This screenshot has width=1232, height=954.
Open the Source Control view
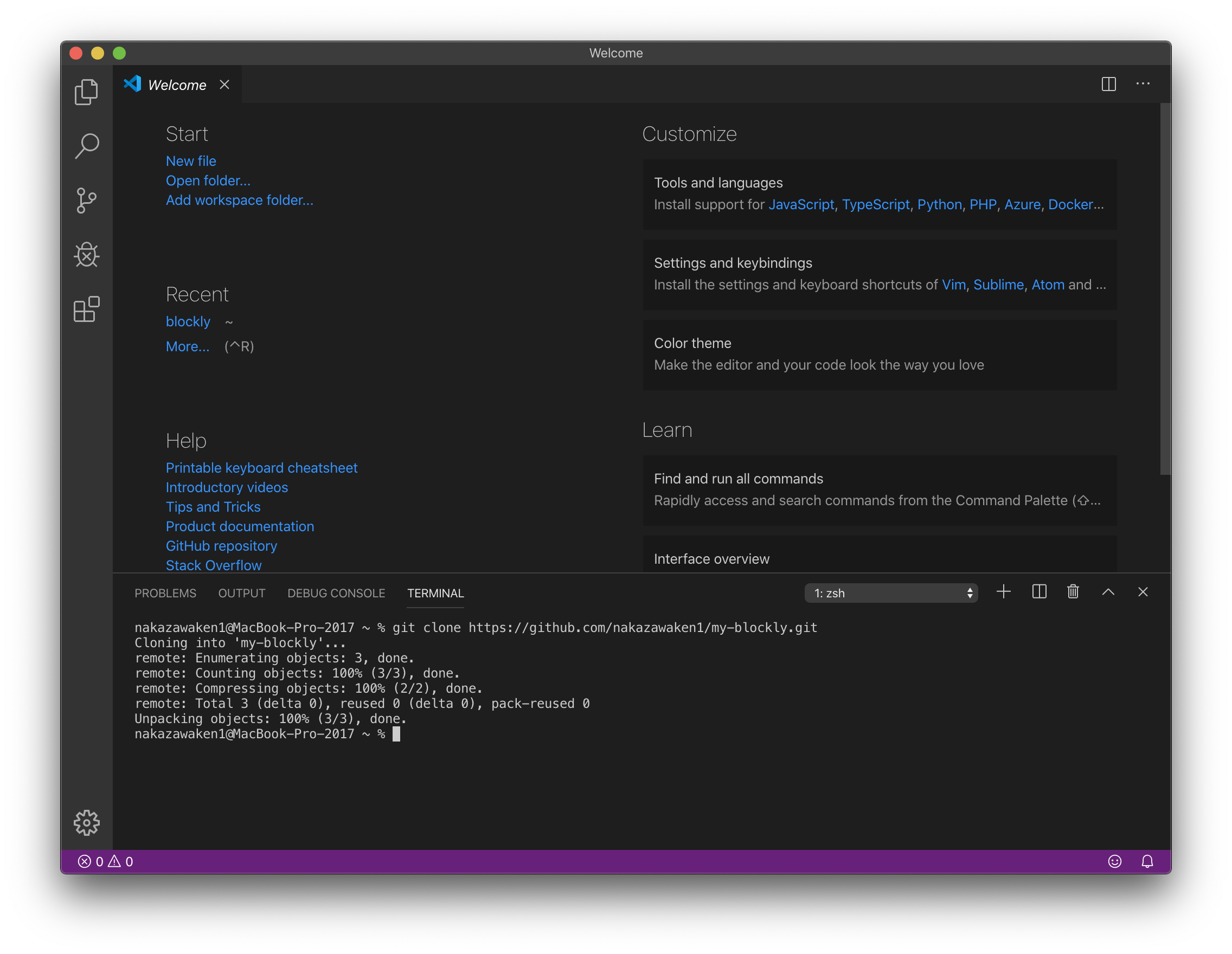point(87,200)
